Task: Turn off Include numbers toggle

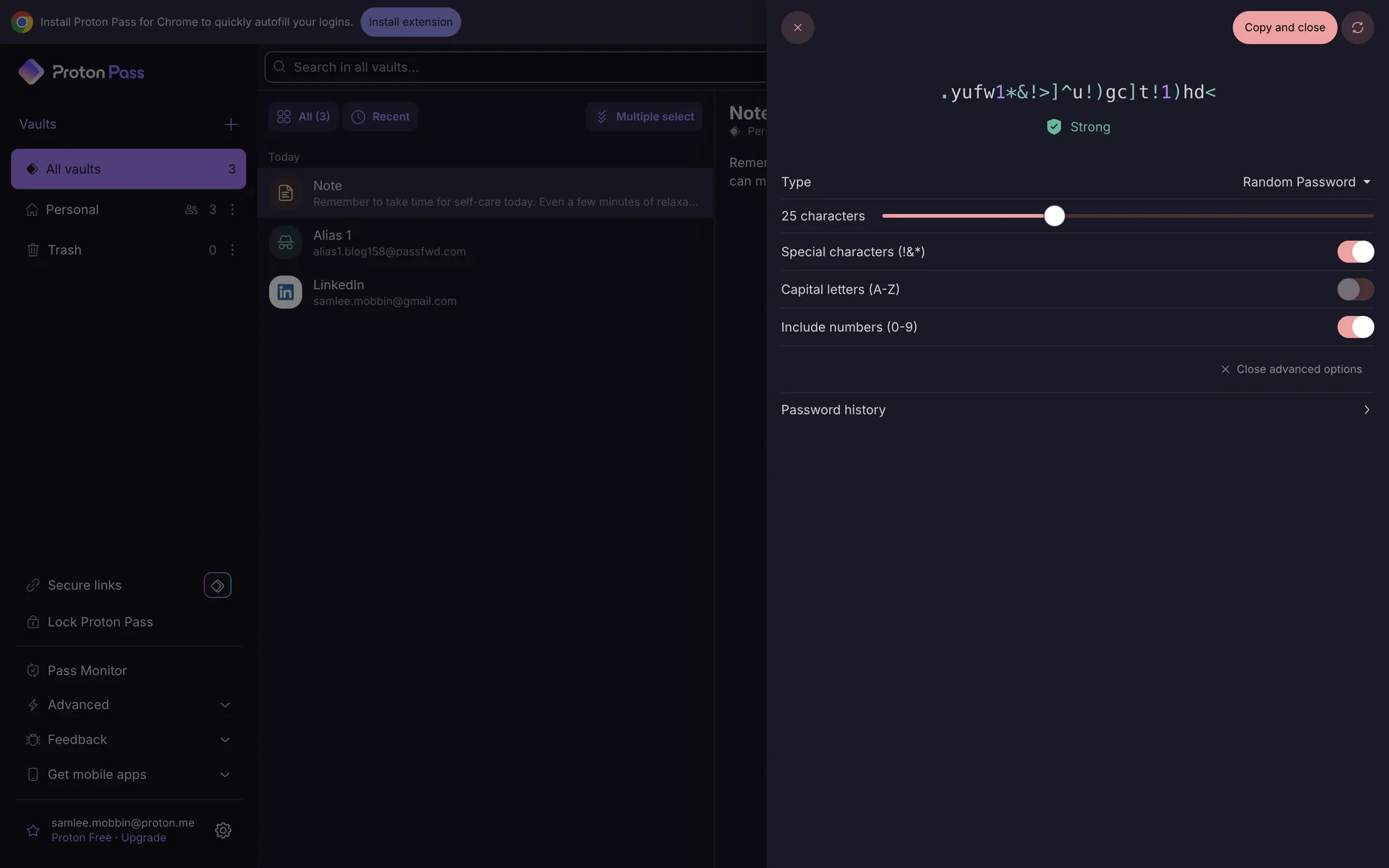Action: pyautogui.click(x=1354, y=327)
